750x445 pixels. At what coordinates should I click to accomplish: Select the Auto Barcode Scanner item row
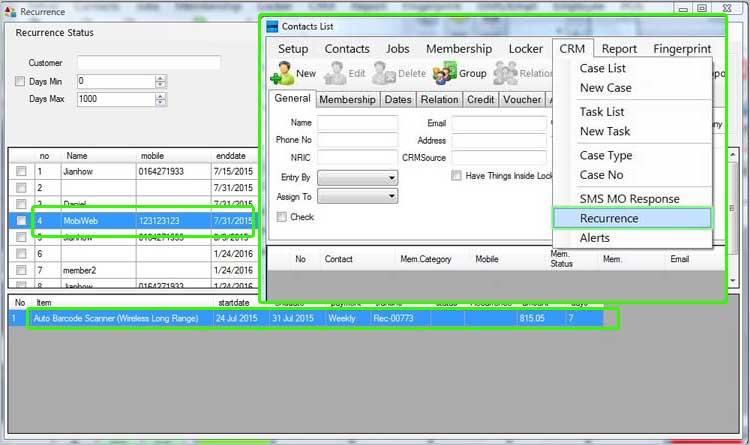[306, 318]
